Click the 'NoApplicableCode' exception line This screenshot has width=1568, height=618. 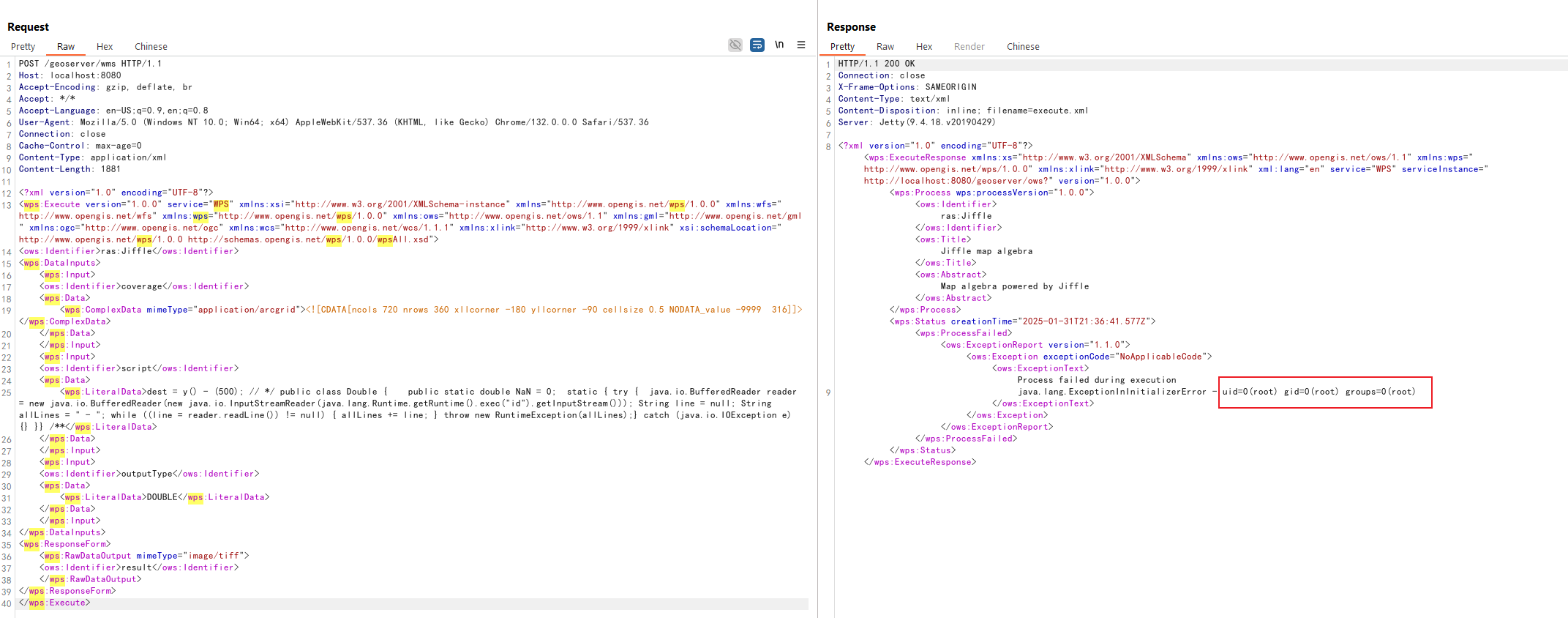pos(1089,357)
